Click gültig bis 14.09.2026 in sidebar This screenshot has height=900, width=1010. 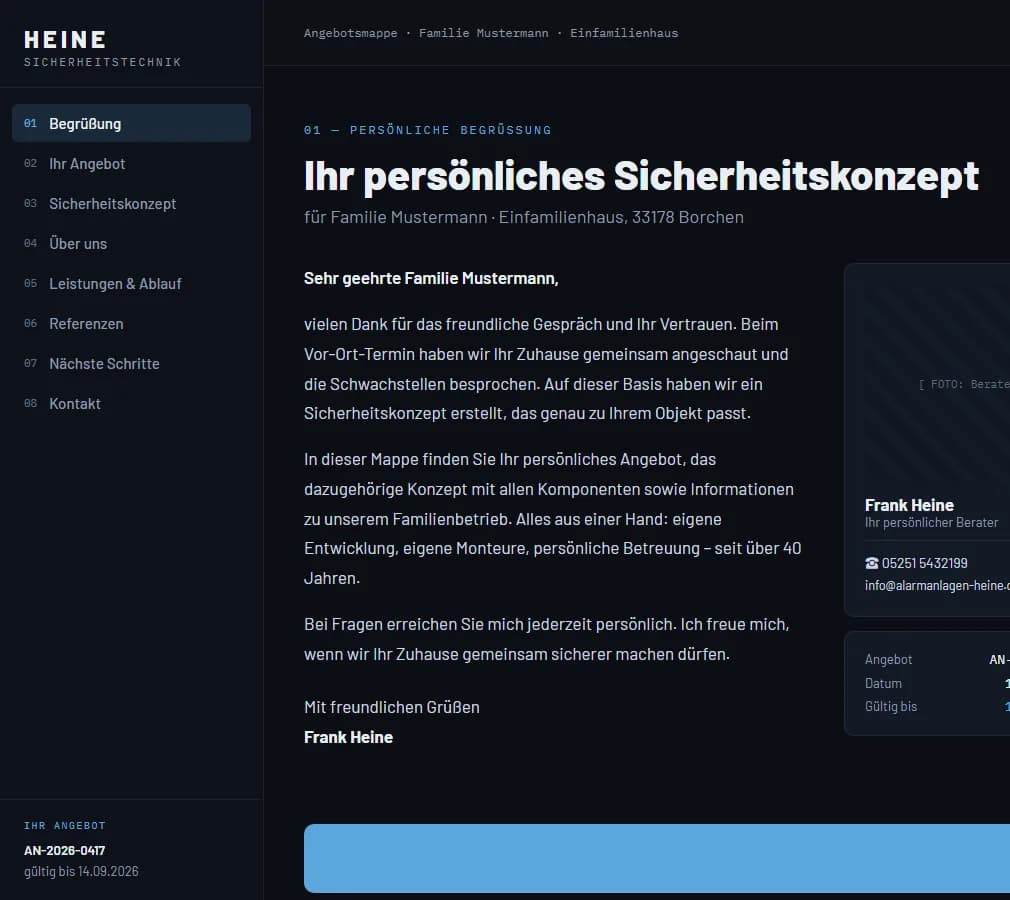click(x=81, y=871)
